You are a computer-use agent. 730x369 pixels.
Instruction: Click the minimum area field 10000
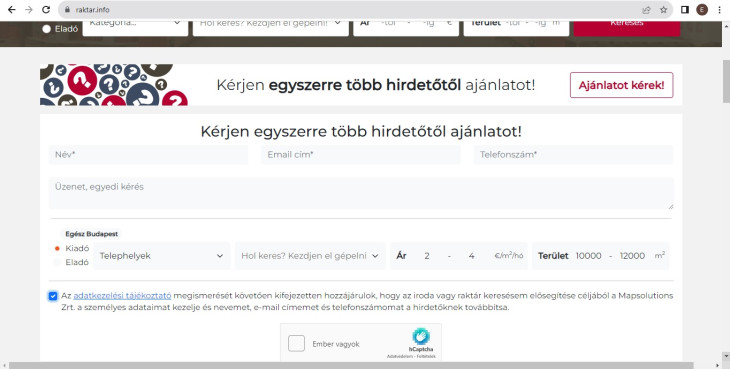pos(588,256)
